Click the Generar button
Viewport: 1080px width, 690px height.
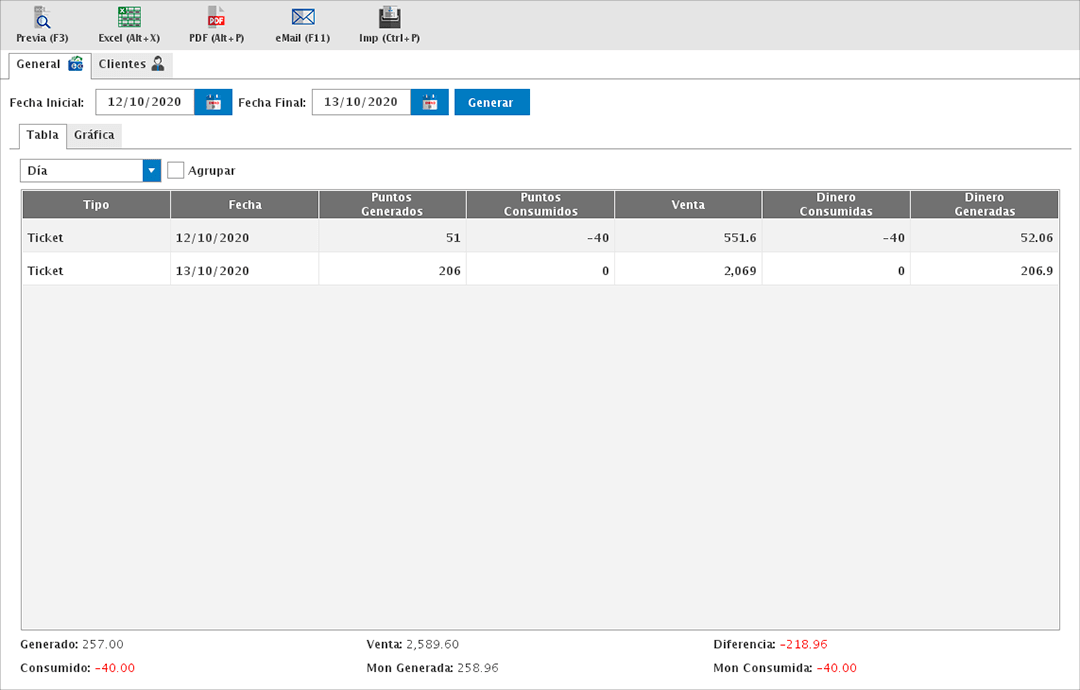coord(491,102)
